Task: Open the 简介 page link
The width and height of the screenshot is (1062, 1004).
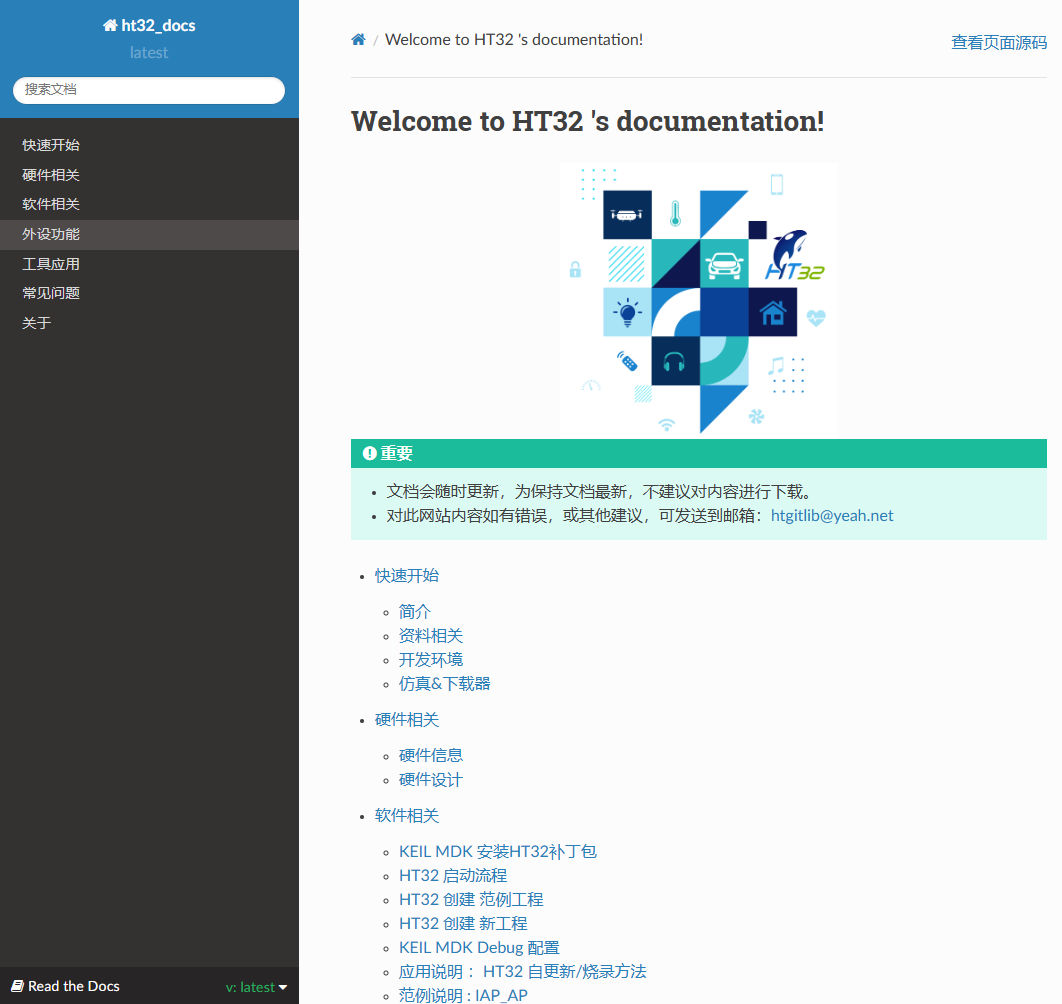Action: point(415,612)
